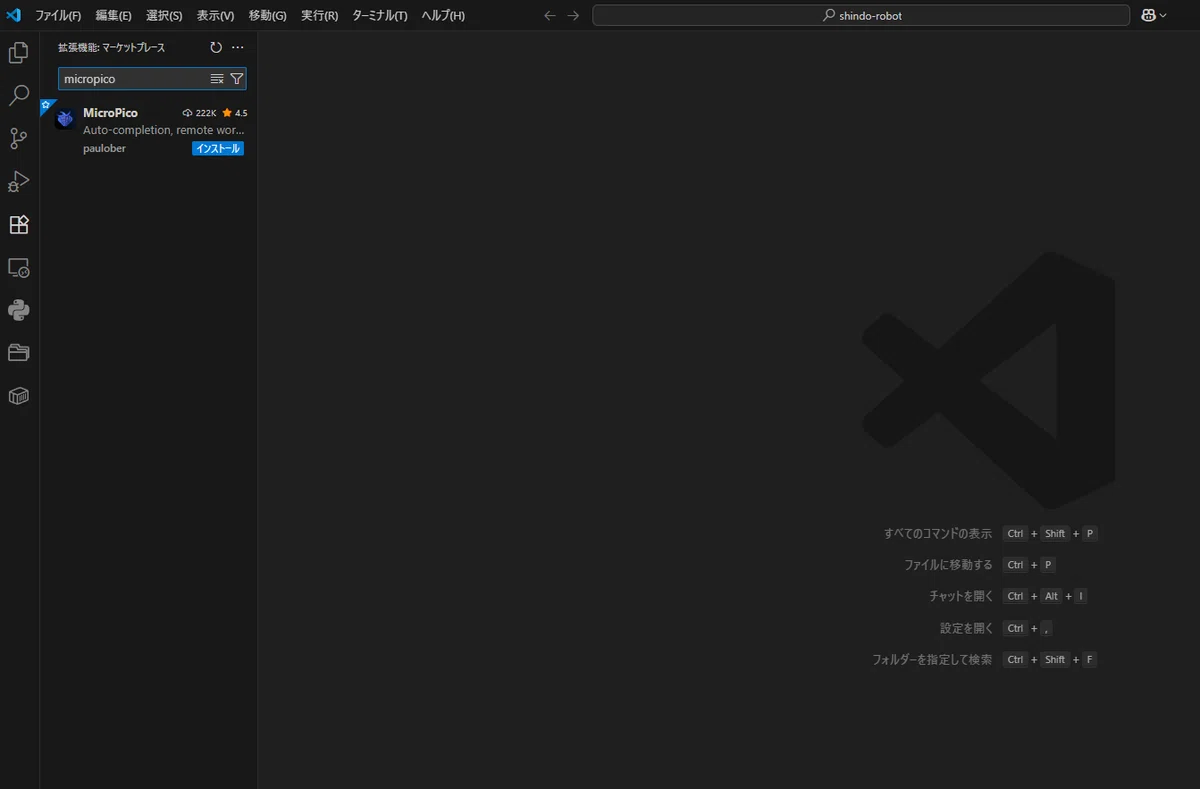The image size is (1200, 789).
Task: Expand the Copilot dropdown chevron
Action: [1163, 16]
